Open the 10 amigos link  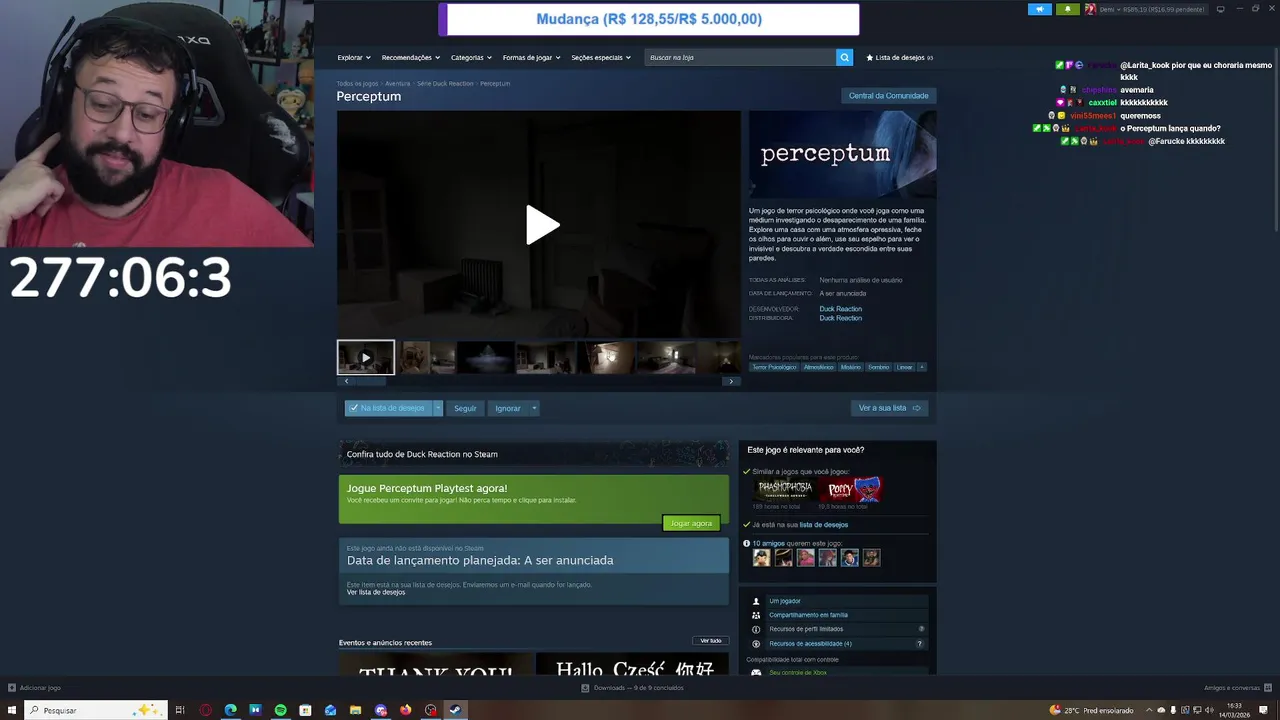[768, 544]
